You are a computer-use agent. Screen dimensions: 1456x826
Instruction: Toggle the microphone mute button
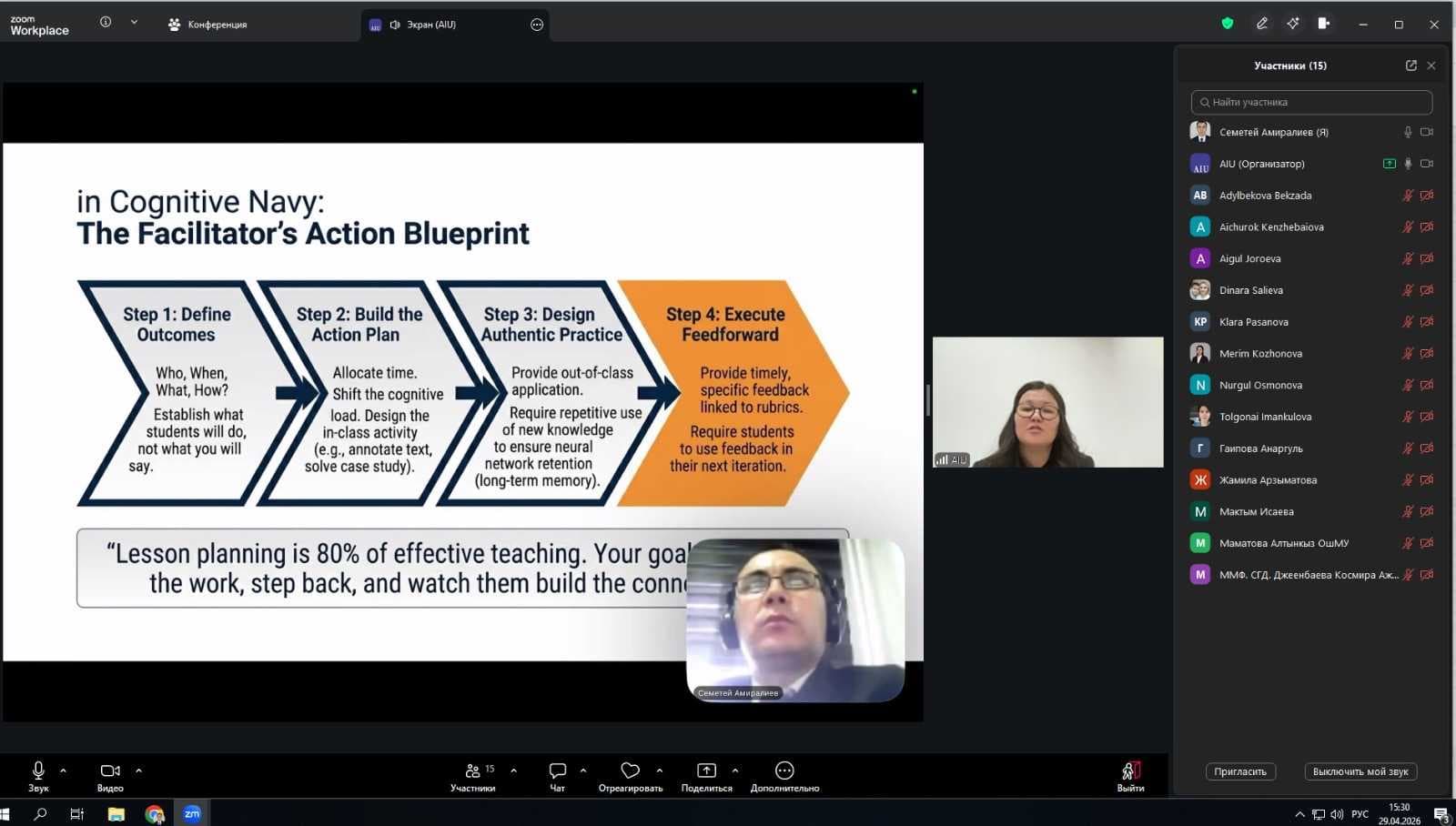(38, 771)
